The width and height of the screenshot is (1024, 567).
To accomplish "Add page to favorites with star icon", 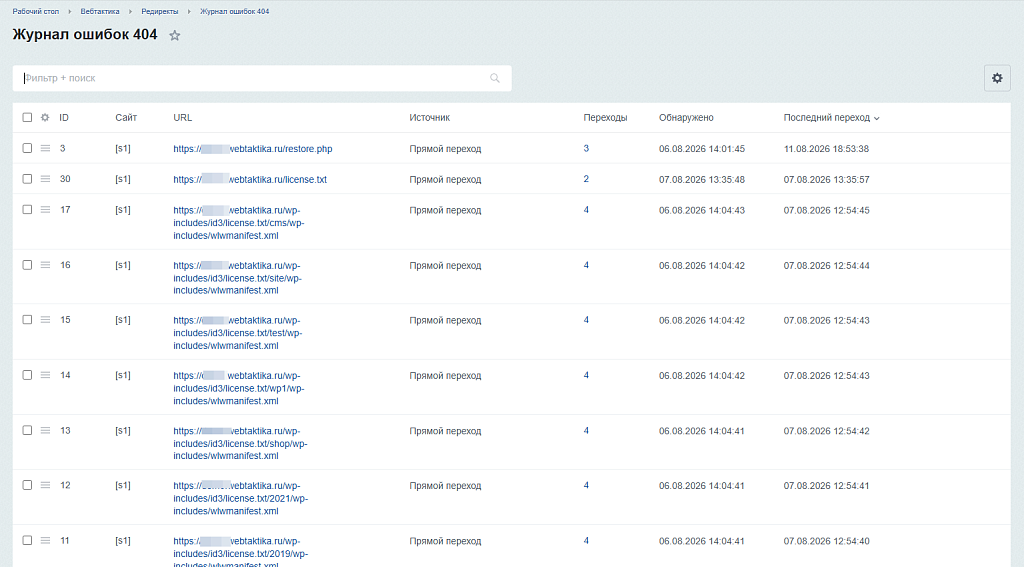I will click(174, 36).
